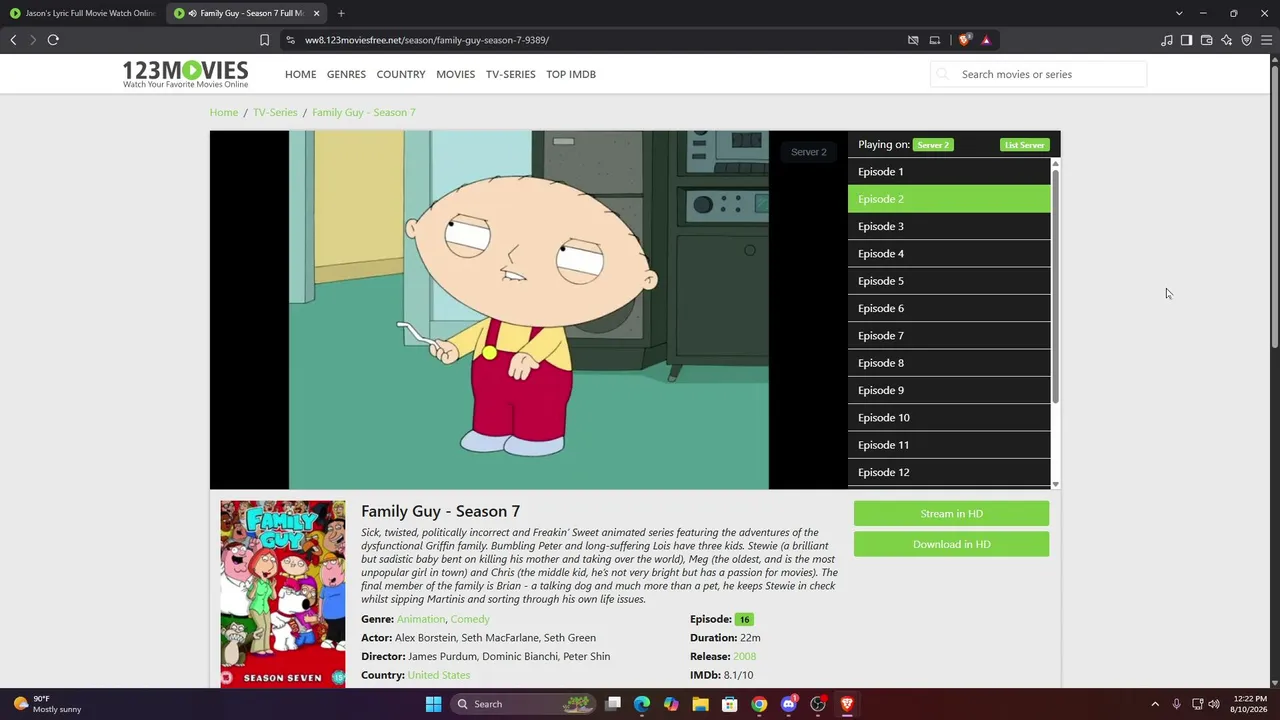Toggle the browser sidebar panel icon
The width and height of the screenshot is (1280, 720).
click(1186, 40)
